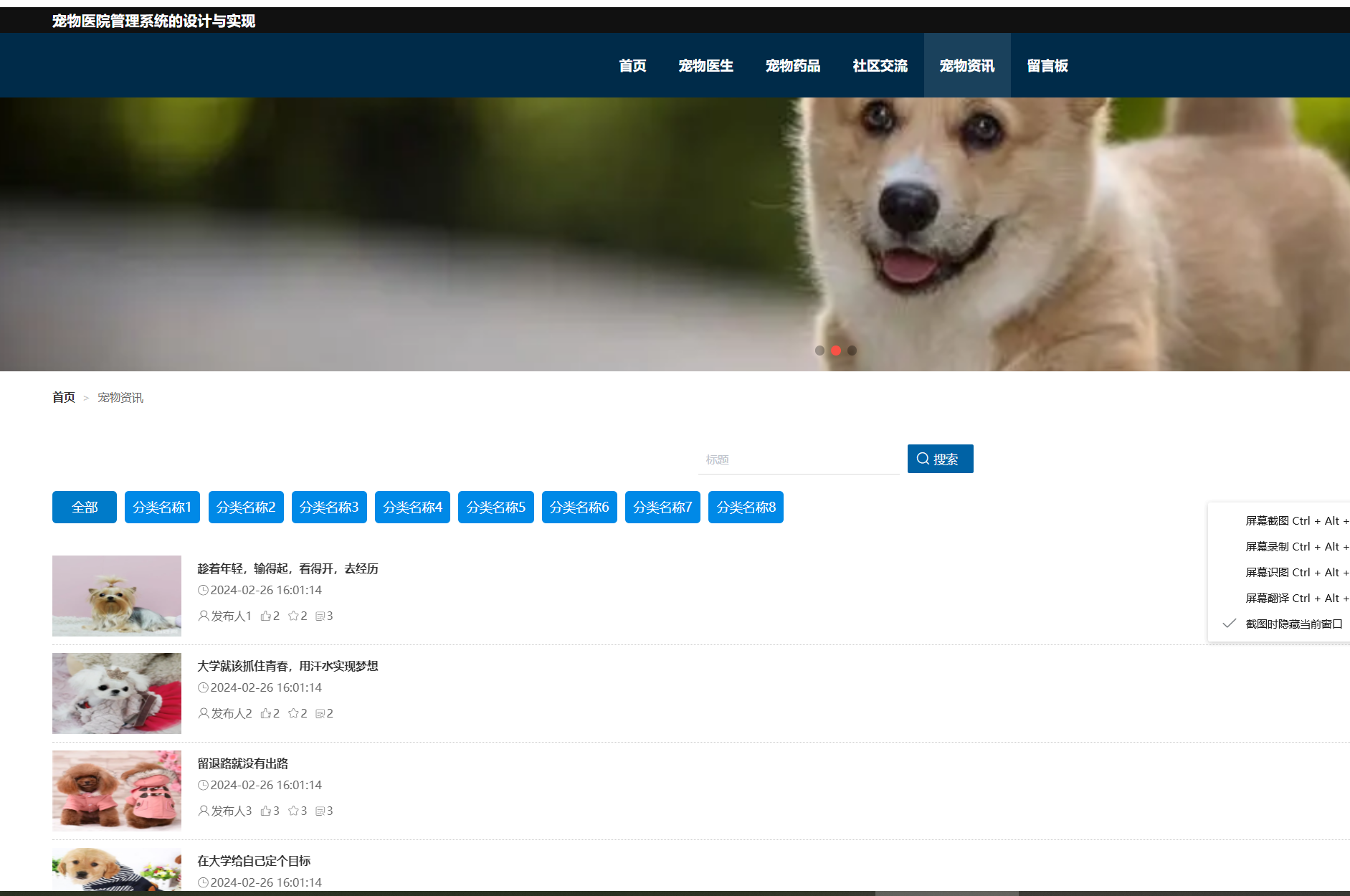The image size is (1350, 896).
Task: Open the two poodles article thumbnail
Action: tap(117, 791)
